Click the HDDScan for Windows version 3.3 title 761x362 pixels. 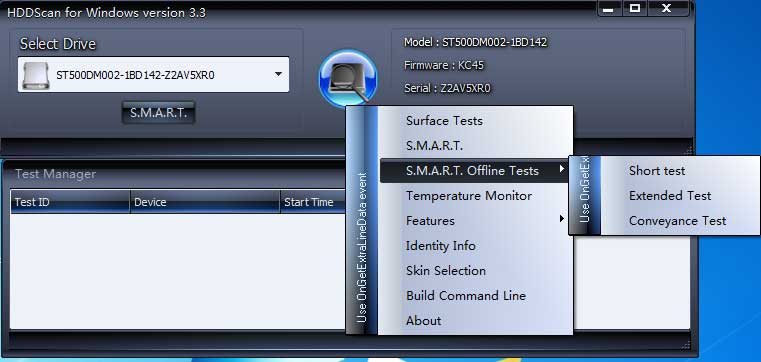(106, 13)
